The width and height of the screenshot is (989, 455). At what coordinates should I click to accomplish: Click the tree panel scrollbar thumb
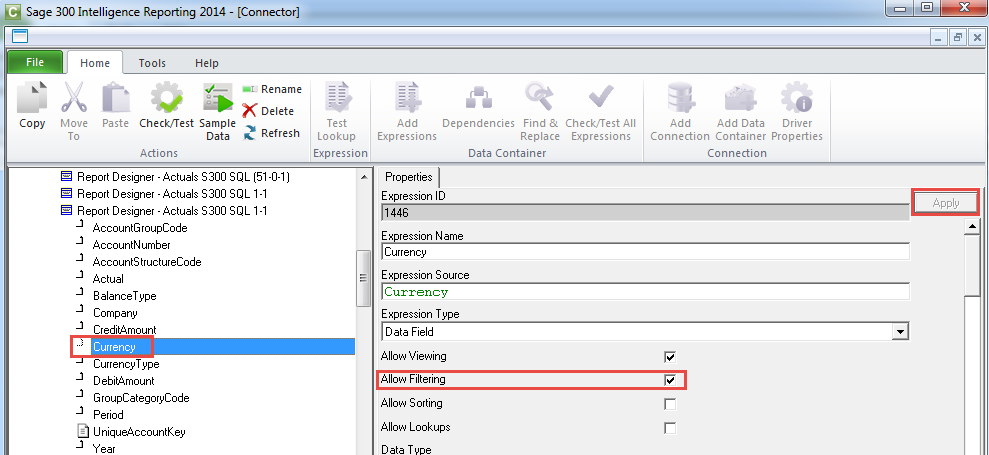click(x=364, y=278)
